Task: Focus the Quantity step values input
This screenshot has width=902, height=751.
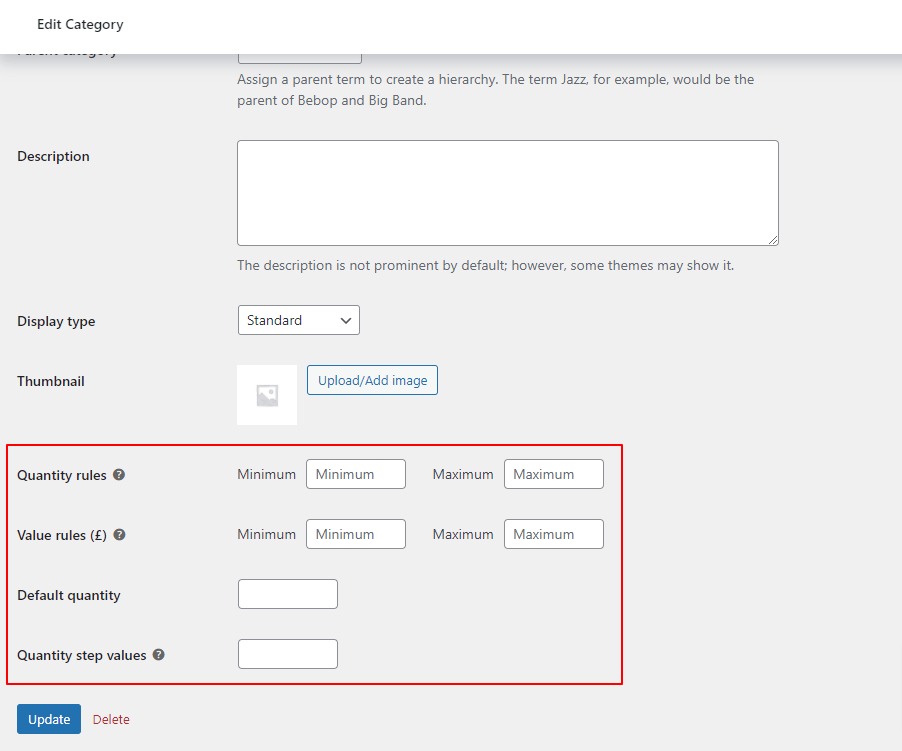Action: (x=287, y=653)
